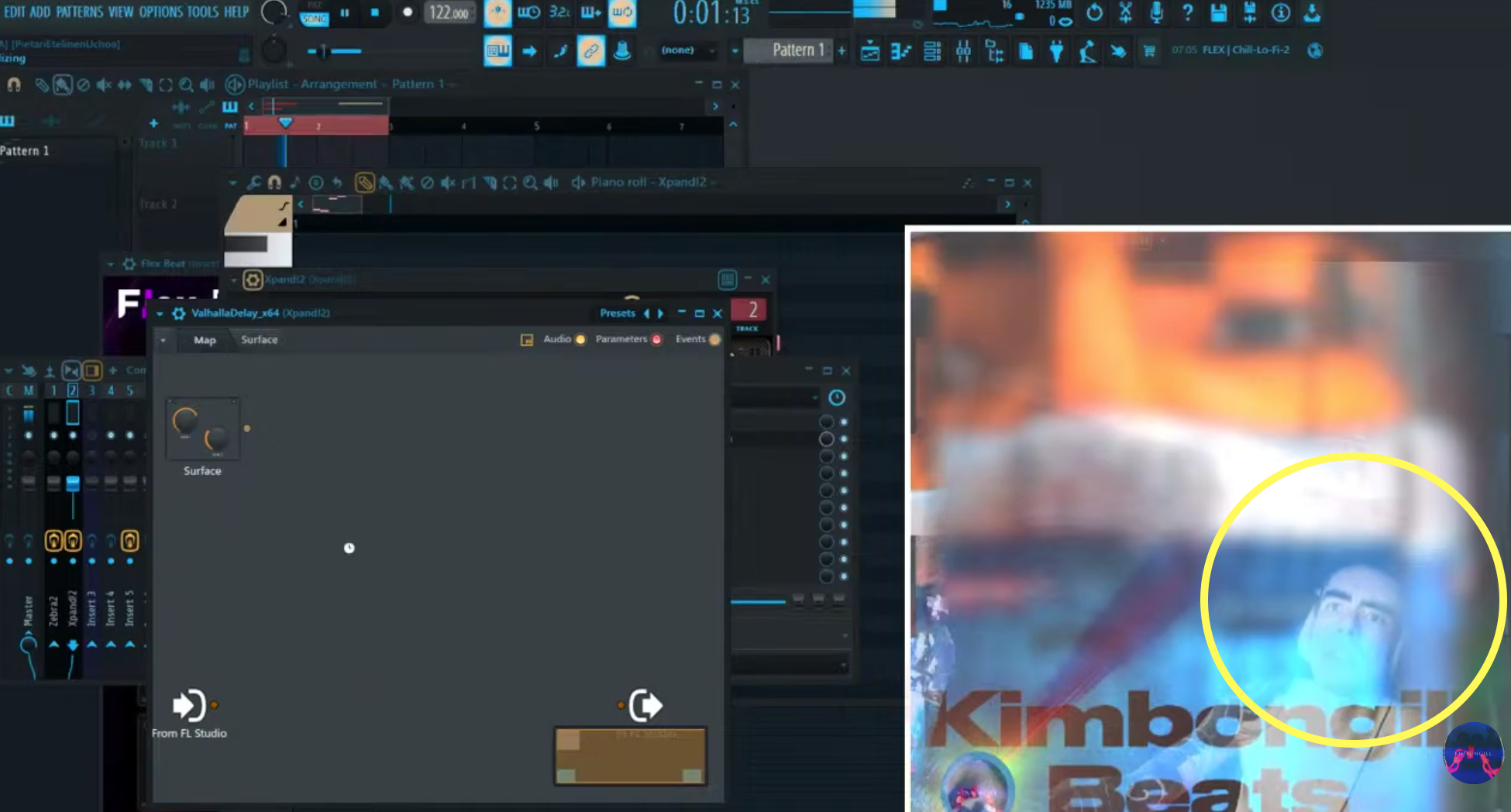Screen dimensions: 1511x812
Task: Select the draw tool in Piano roll
Action: pos(364,183)
